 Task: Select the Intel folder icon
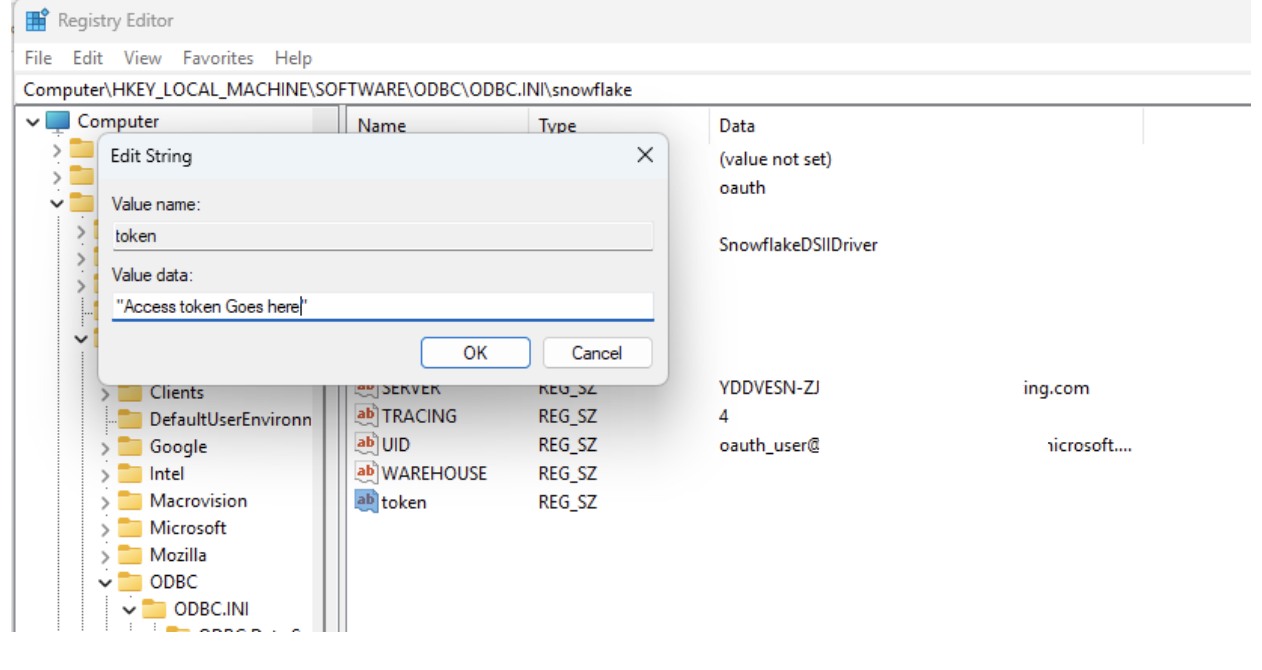(130, 473)
